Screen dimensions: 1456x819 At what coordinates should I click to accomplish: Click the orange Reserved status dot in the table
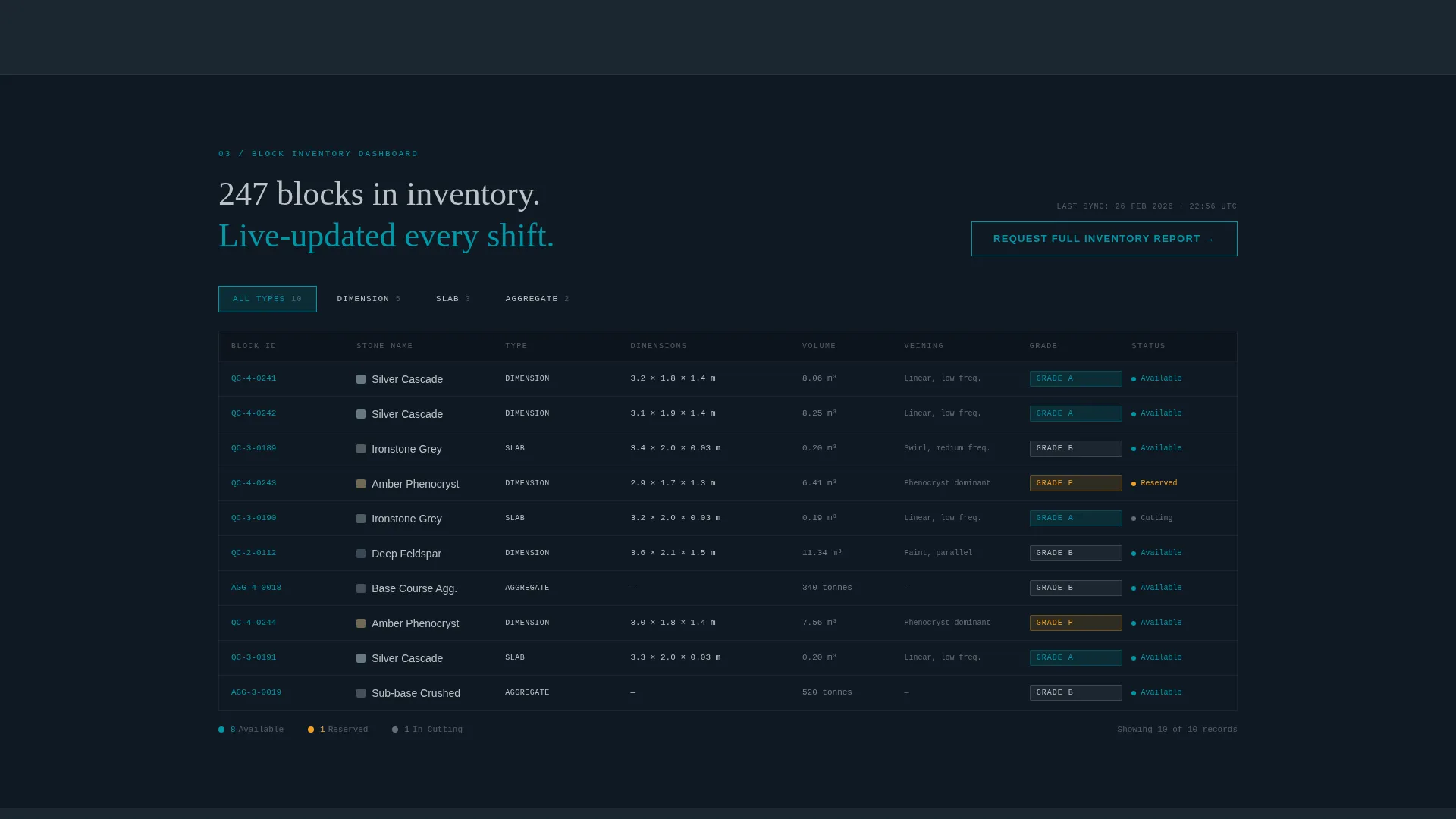[x=1134, y=484]
